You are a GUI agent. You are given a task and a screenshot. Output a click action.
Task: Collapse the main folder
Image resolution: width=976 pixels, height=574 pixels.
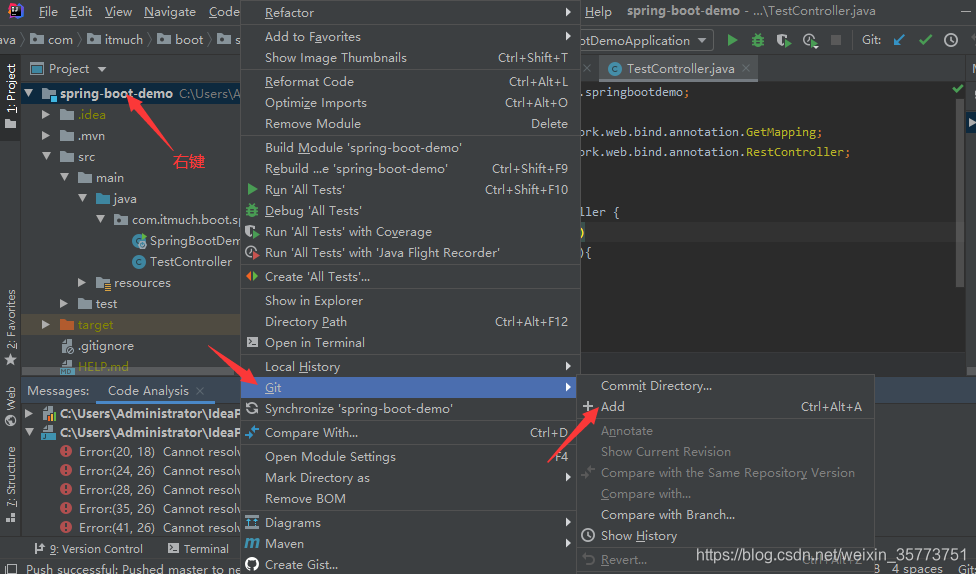click(65, 178)
